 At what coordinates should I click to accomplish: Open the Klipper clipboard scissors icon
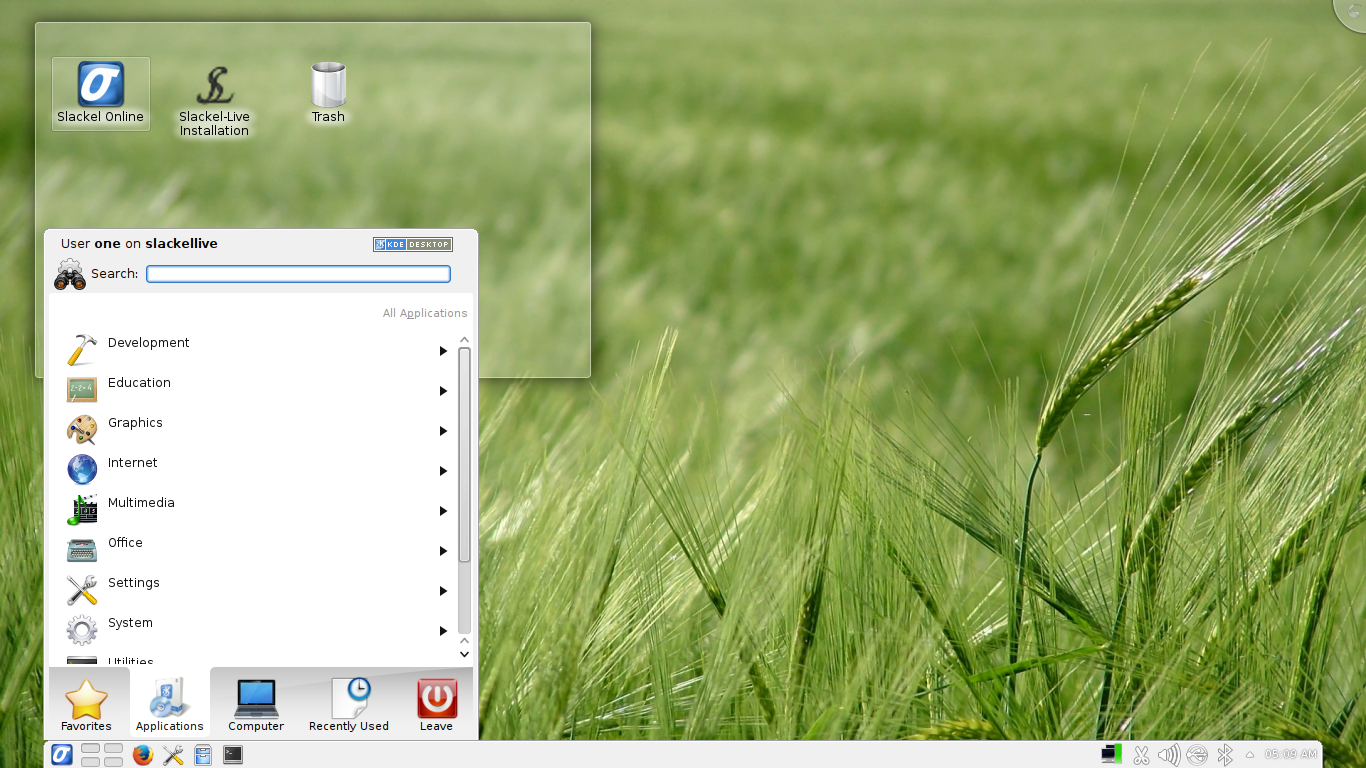click(x=1140, y=754)
